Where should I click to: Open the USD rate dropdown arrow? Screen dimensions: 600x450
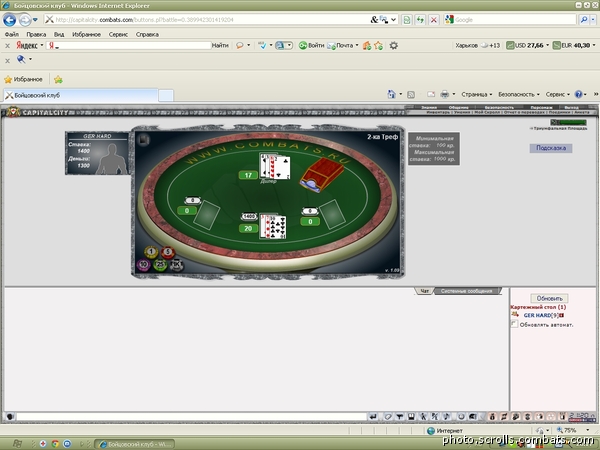tap(547, 46)
